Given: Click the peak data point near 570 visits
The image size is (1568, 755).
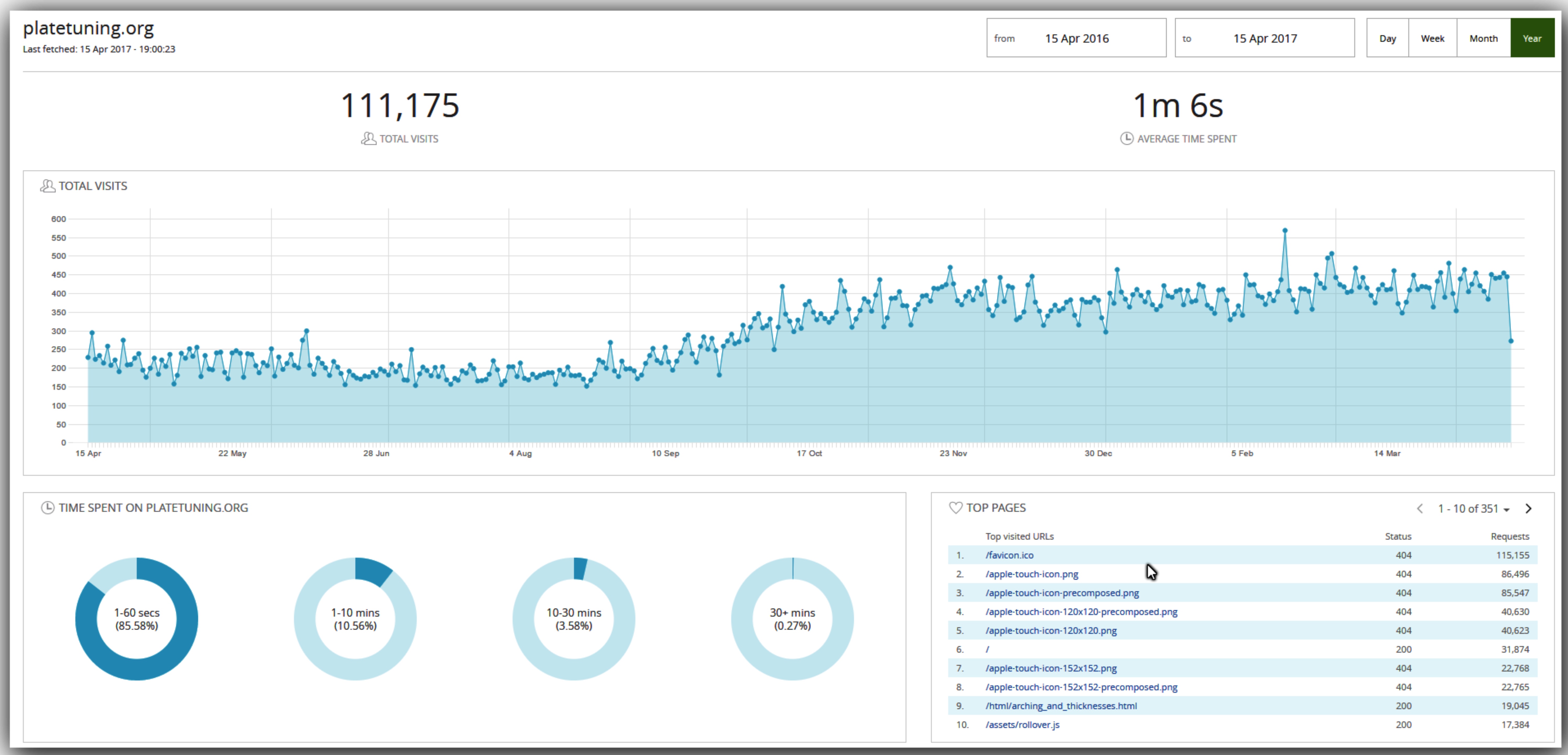Looking at the screenshot, I should click(x=1285, y=231).
